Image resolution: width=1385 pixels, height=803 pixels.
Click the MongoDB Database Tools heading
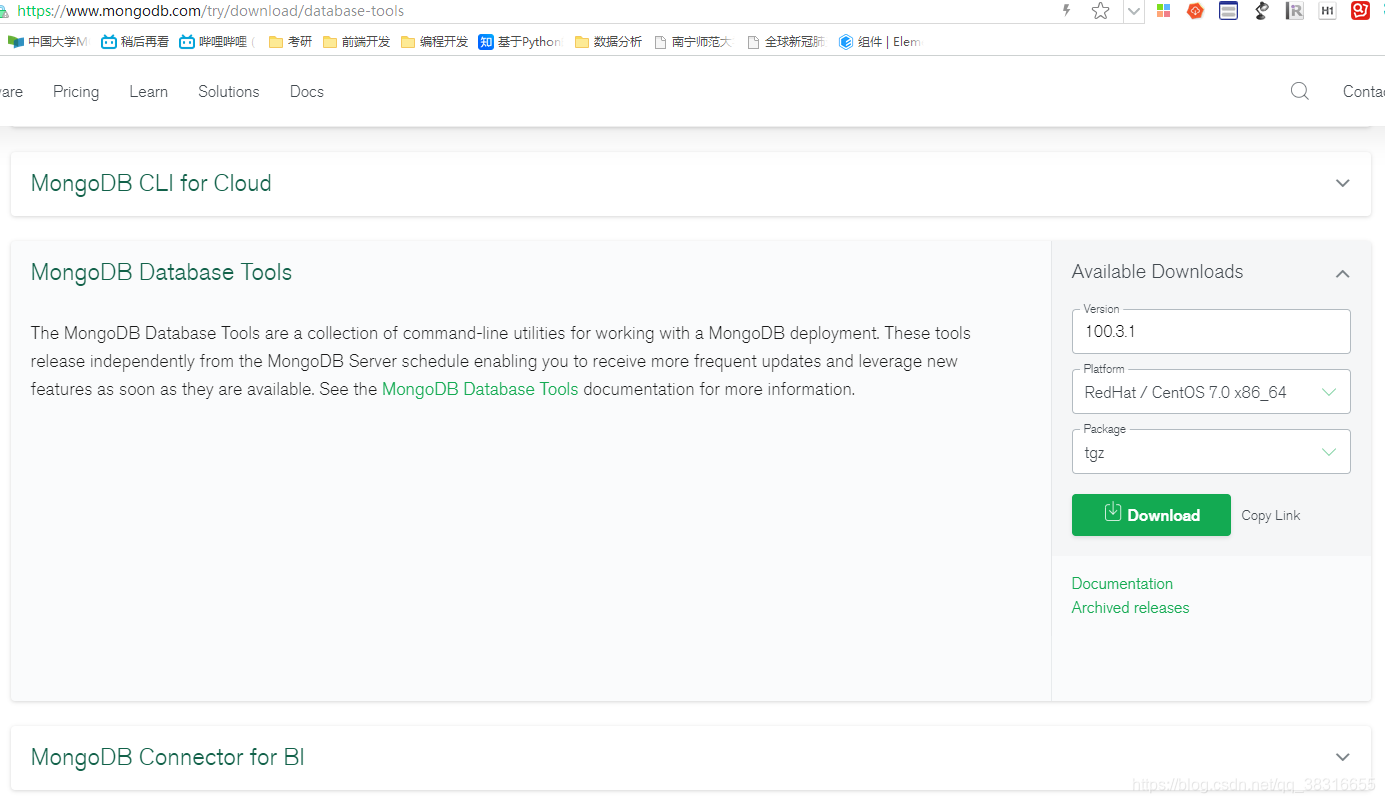point(161,272)
